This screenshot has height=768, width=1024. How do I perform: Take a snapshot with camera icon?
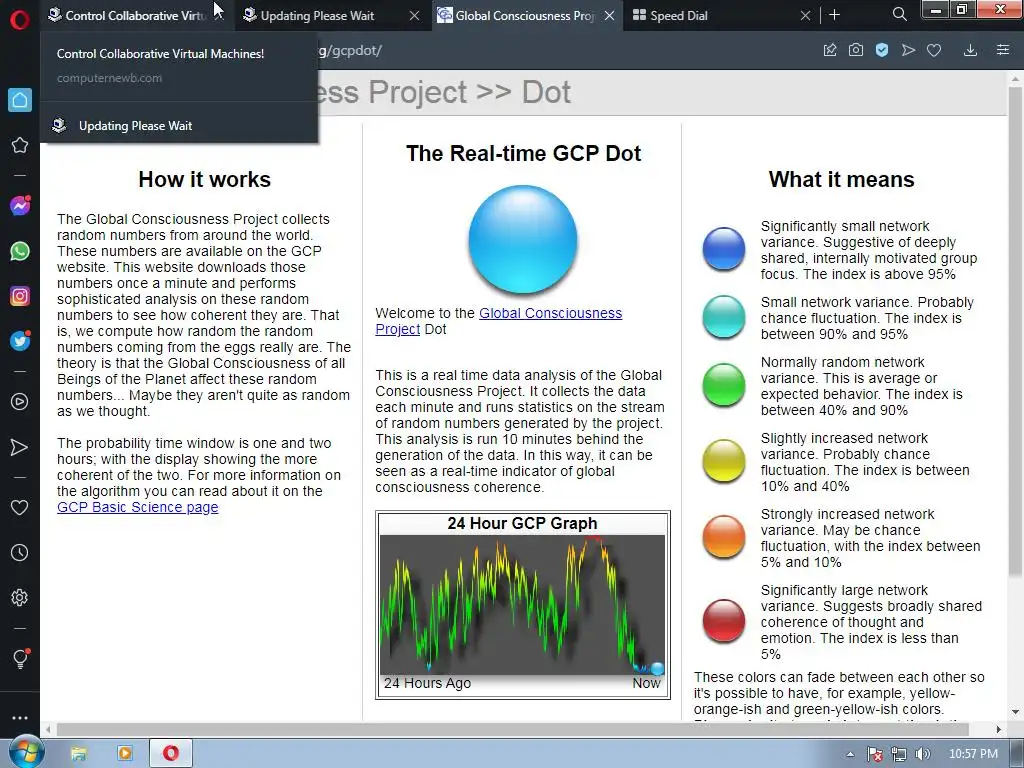tap(856, 50)
